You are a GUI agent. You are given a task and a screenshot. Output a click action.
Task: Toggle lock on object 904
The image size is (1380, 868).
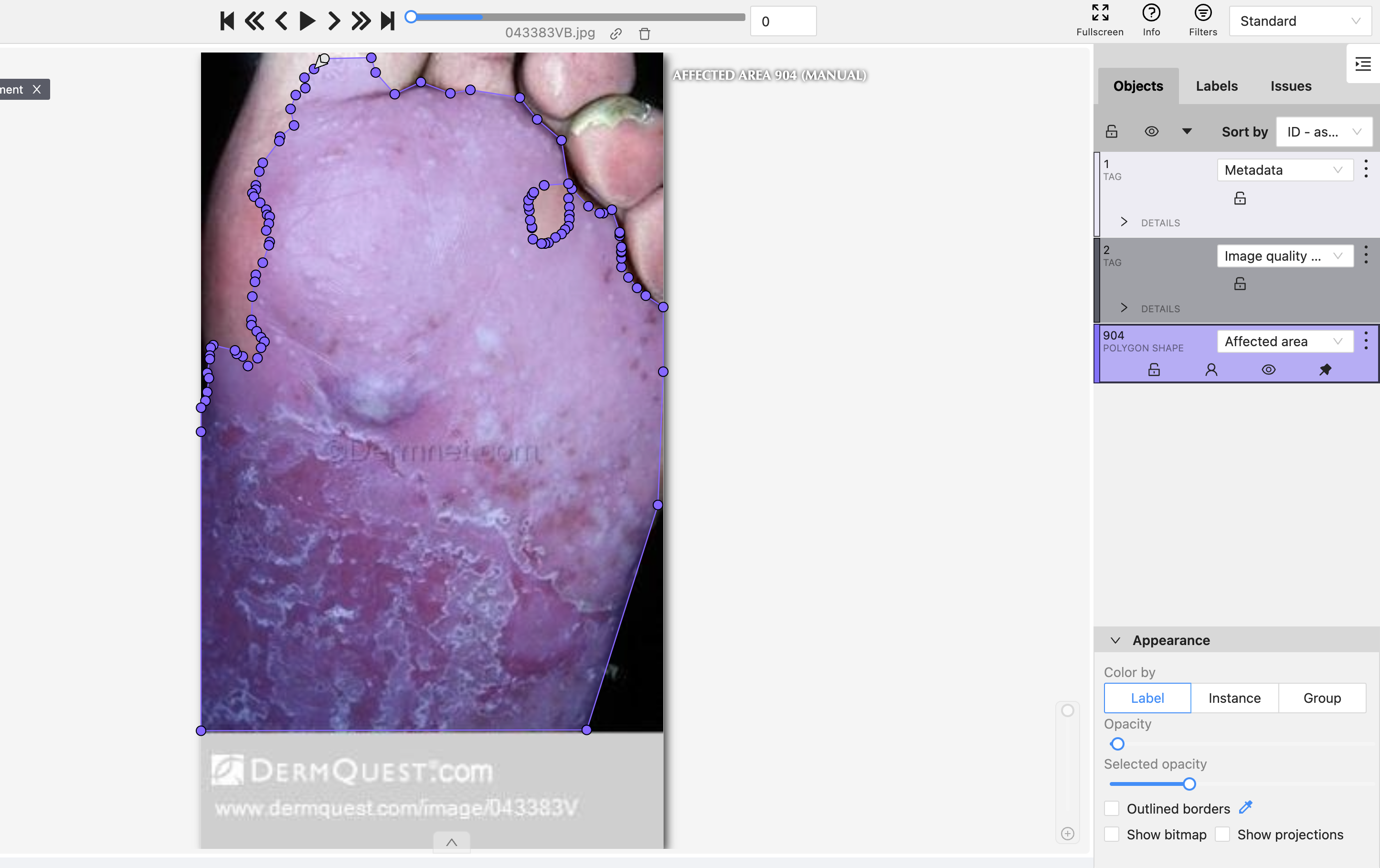1154,370
